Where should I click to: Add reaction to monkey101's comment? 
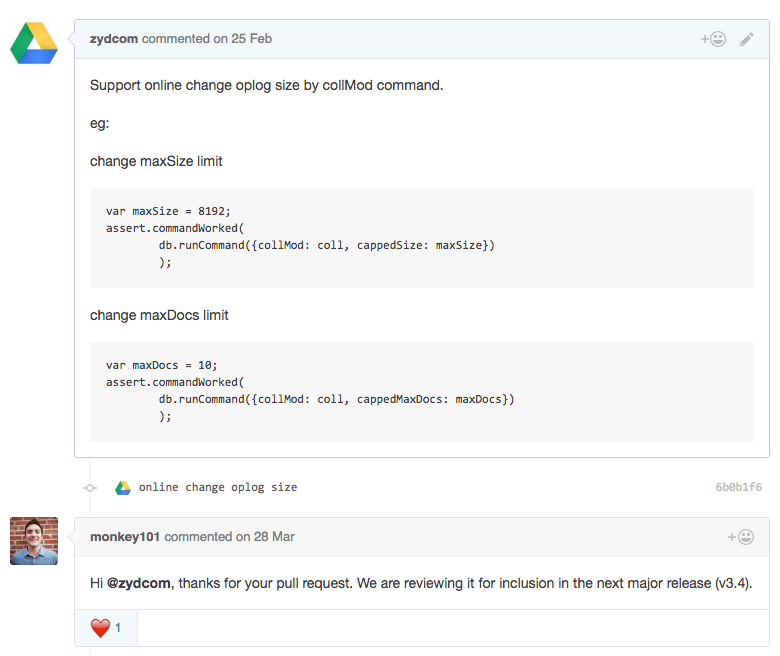coord(741,537)
